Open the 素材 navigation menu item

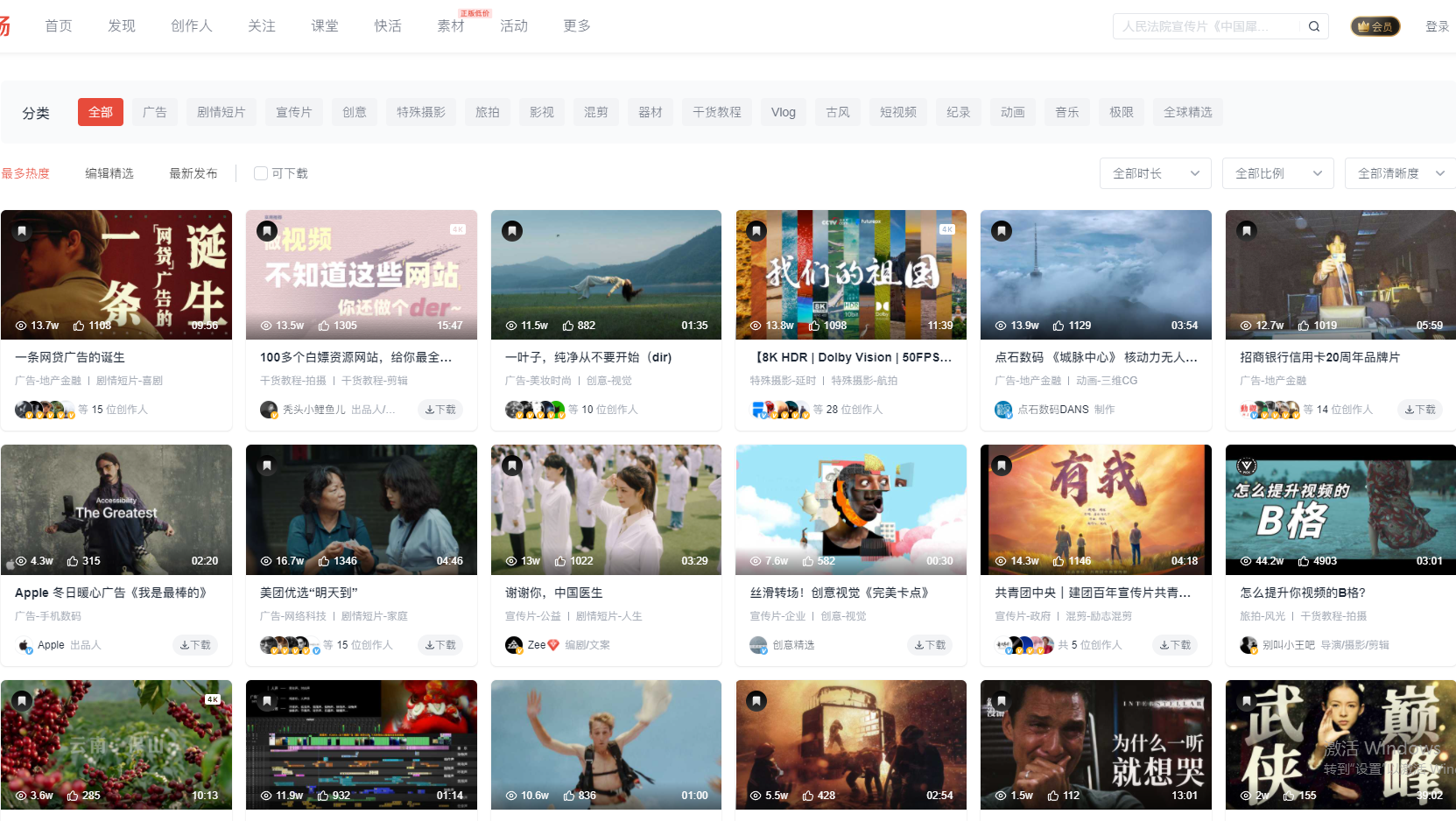pos(451,26)
